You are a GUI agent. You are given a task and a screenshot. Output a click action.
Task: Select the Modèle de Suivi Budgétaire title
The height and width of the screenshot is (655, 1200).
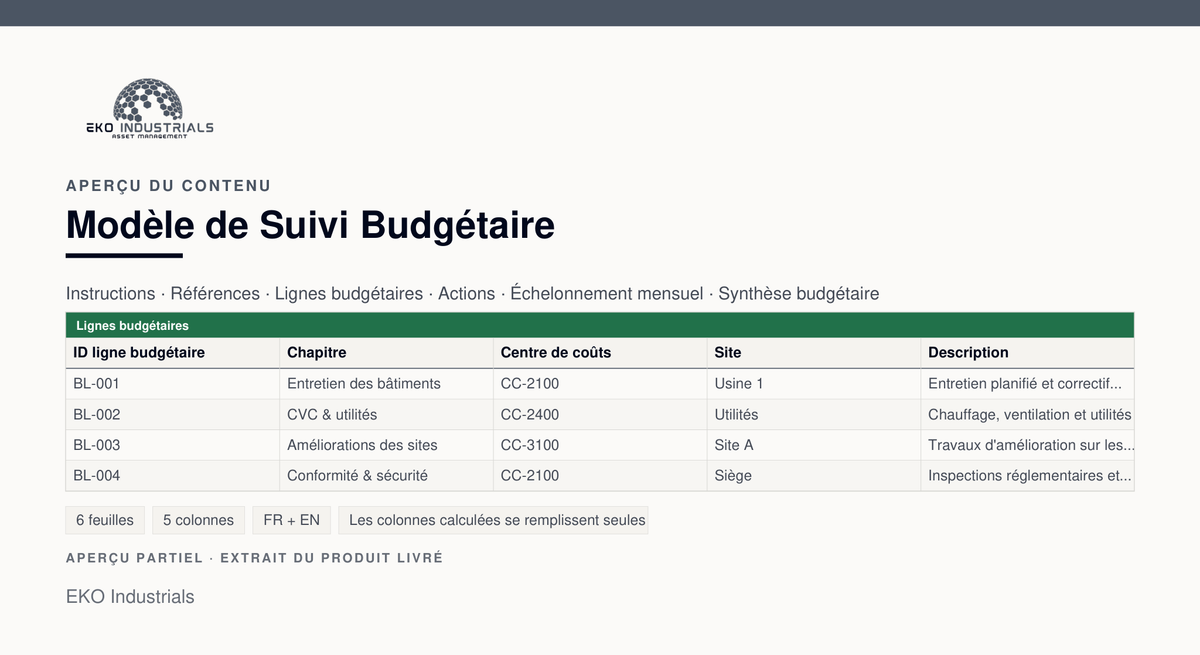pyautogui.click(x=310, y=225)
